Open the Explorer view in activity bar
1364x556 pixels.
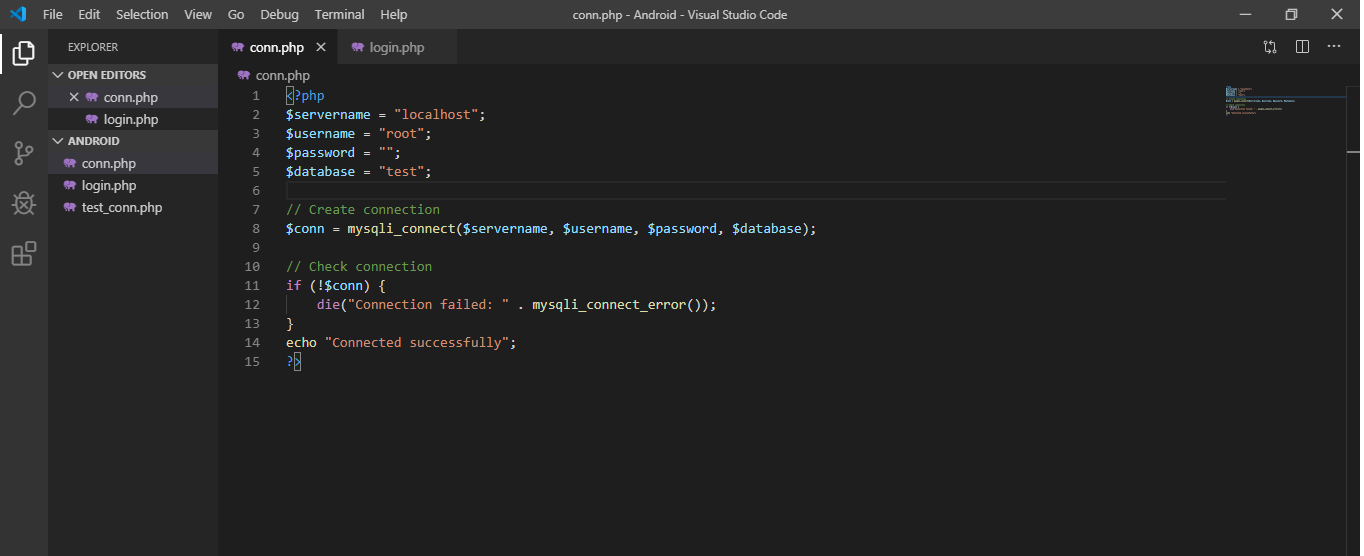(x=24, y=52)
